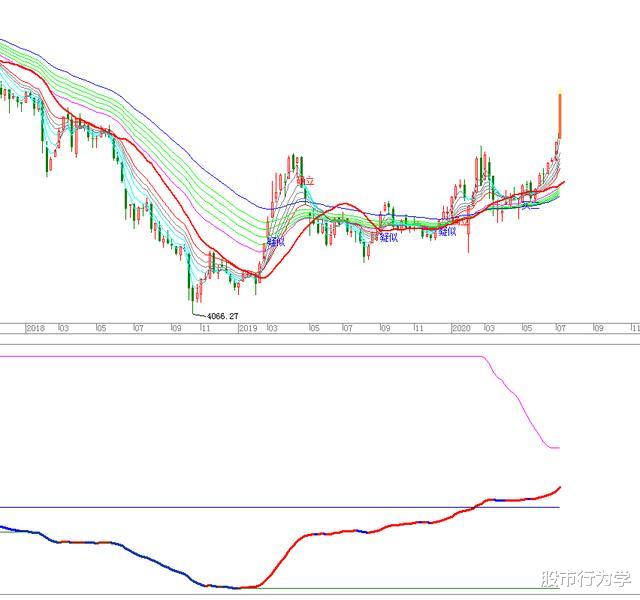Click the 09 month tick of year 2020
Image resolution: width=640 pixels, height=600 pixels.
pyautogui.click(x=598, y=328)
